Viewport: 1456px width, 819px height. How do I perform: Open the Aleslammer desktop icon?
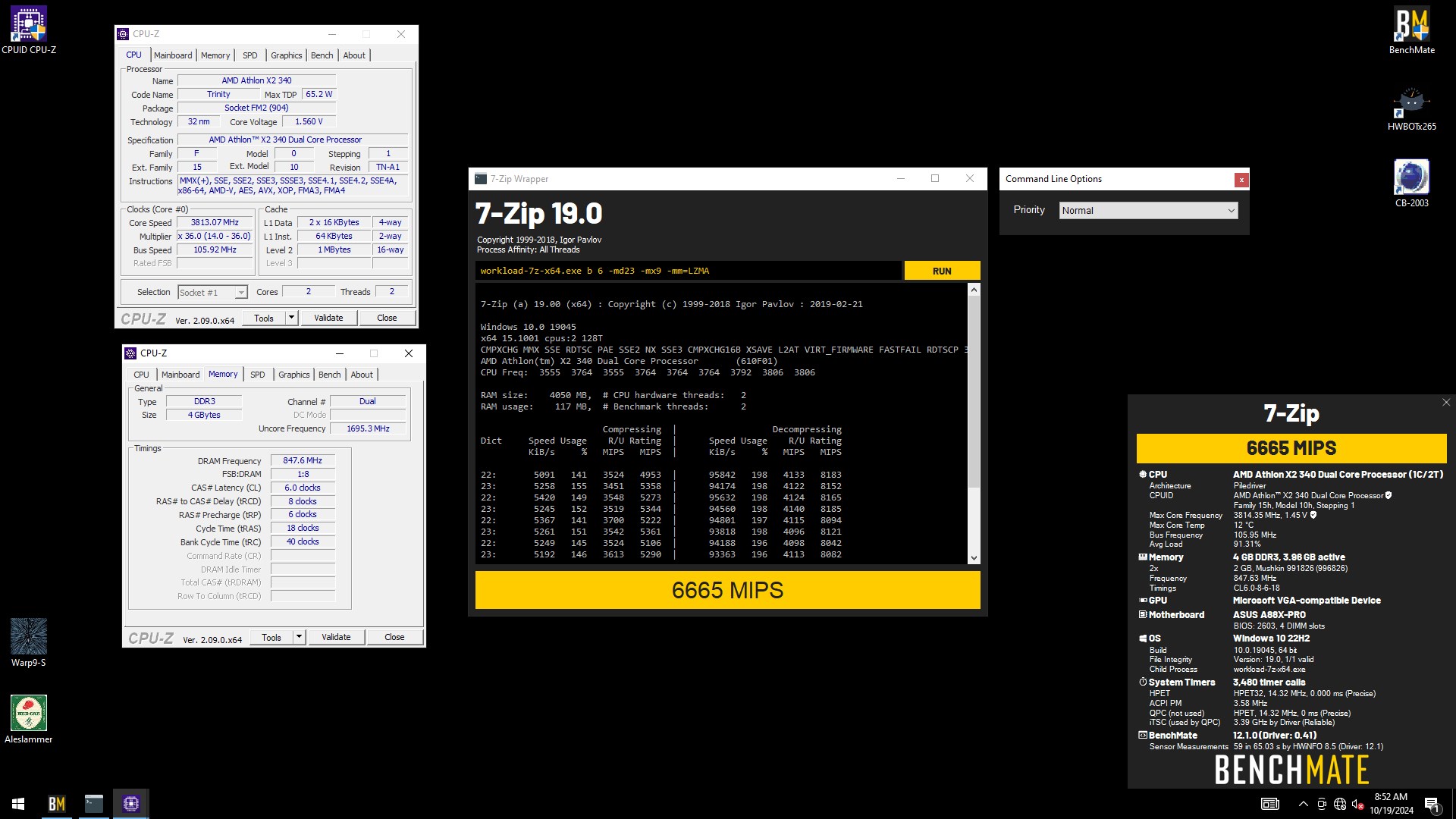29,718
